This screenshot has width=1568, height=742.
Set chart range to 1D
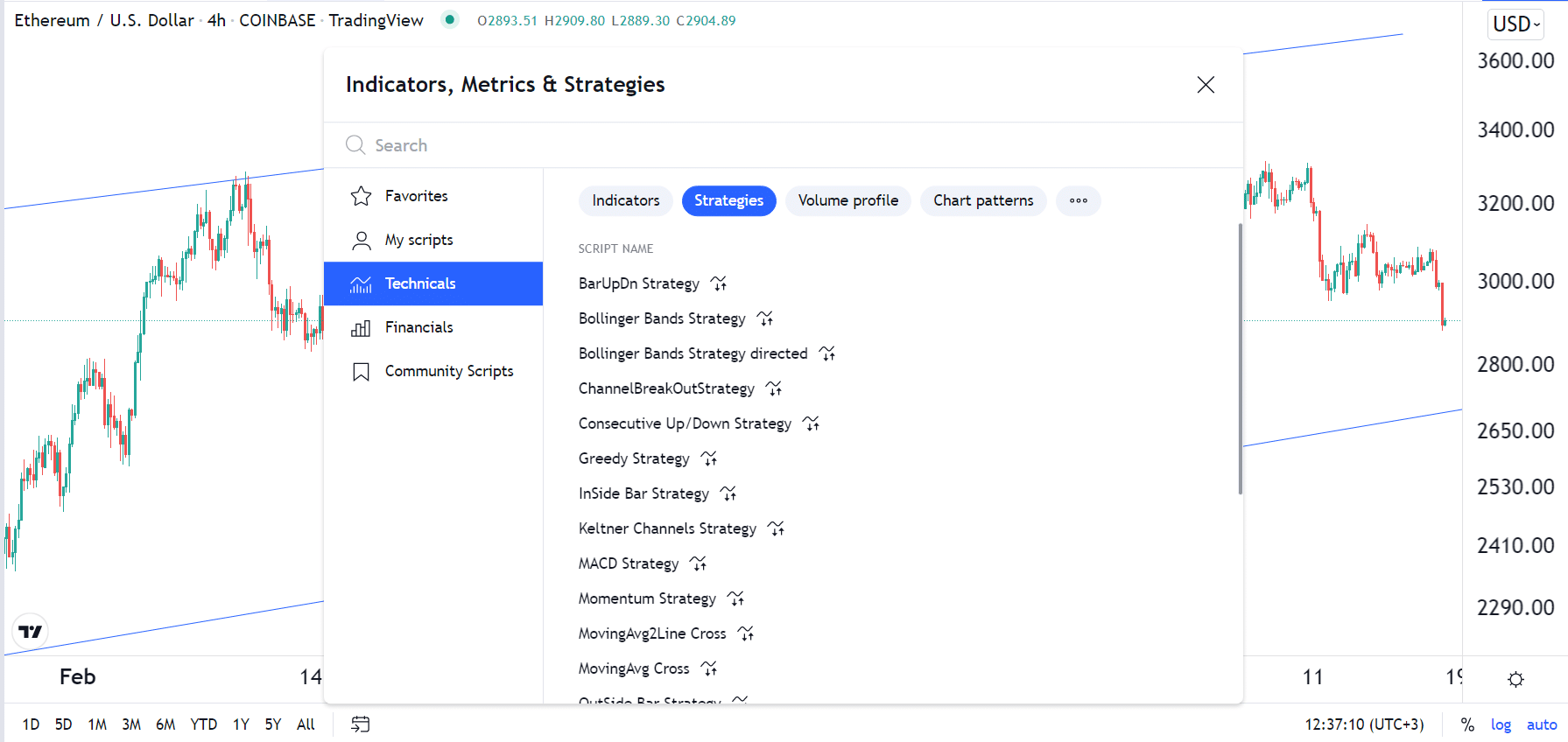pyautogui.click(x=31, y=724)
